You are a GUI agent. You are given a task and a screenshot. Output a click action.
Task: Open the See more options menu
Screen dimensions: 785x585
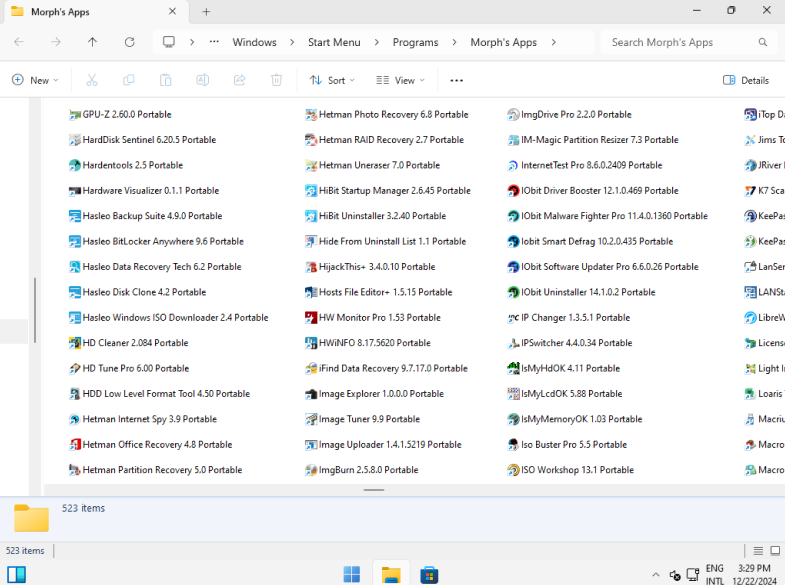tap(457, 80)
